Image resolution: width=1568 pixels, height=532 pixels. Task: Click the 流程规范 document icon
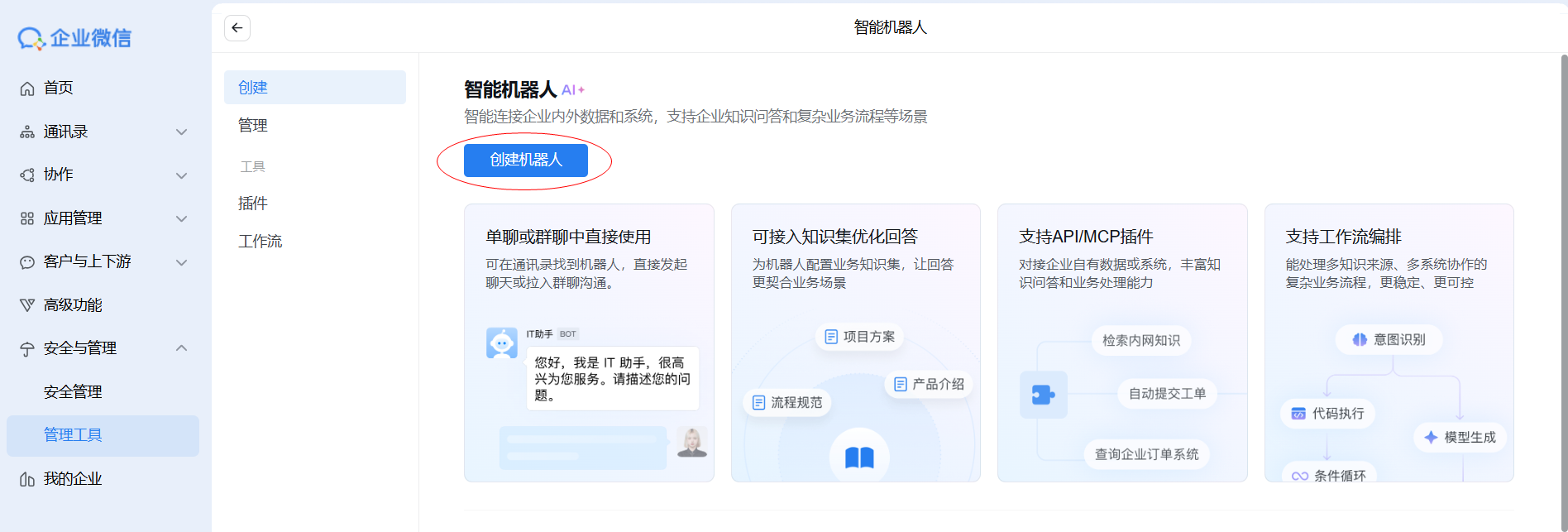click(x=758, y=403)
